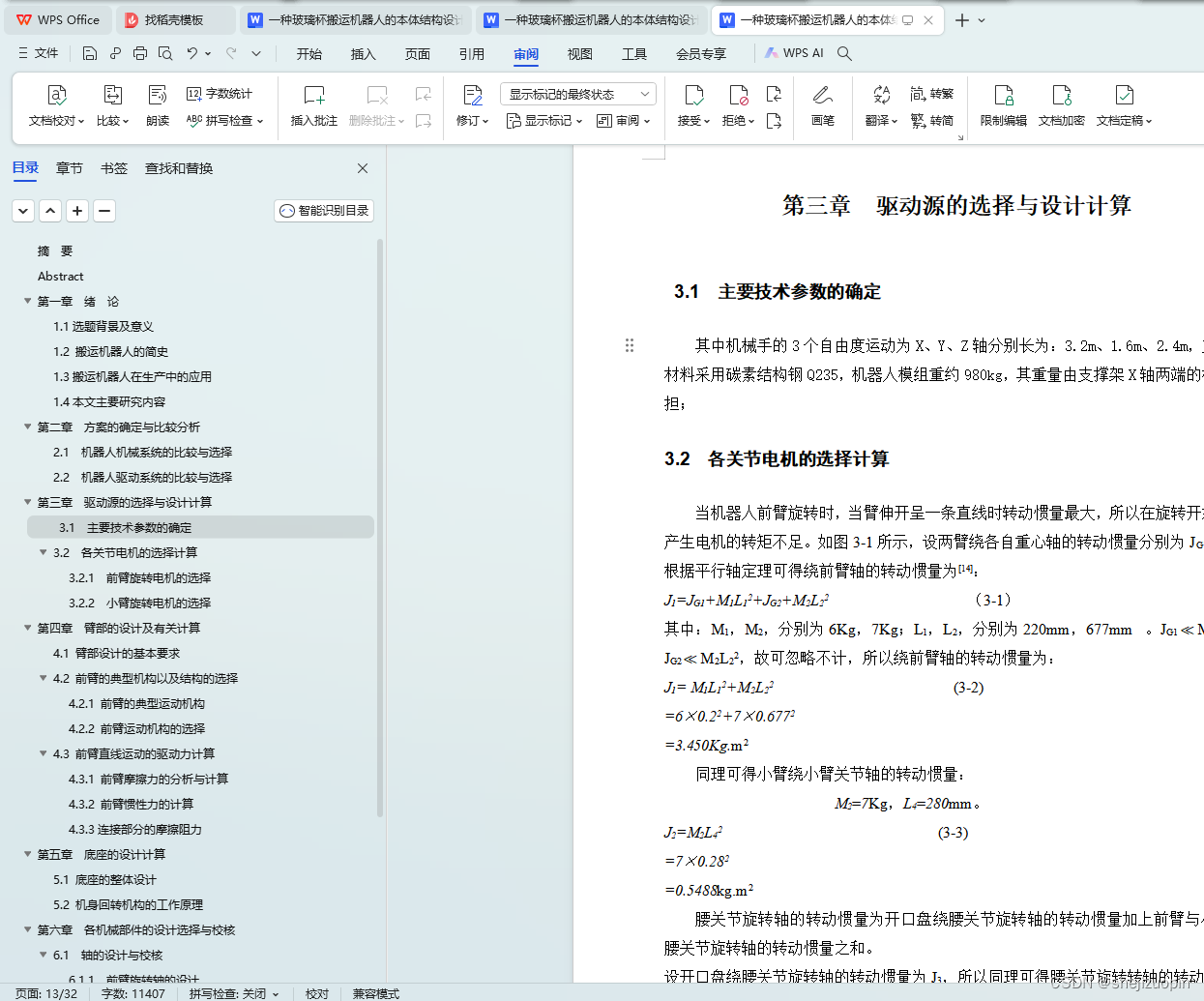Click the 文档校对 document proofreading icon

coord(56,95)
